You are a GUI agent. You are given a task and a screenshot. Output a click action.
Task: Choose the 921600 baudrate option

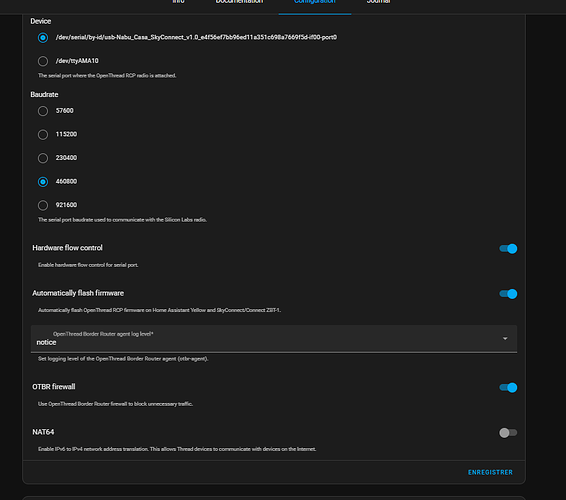tap(43, 205)
